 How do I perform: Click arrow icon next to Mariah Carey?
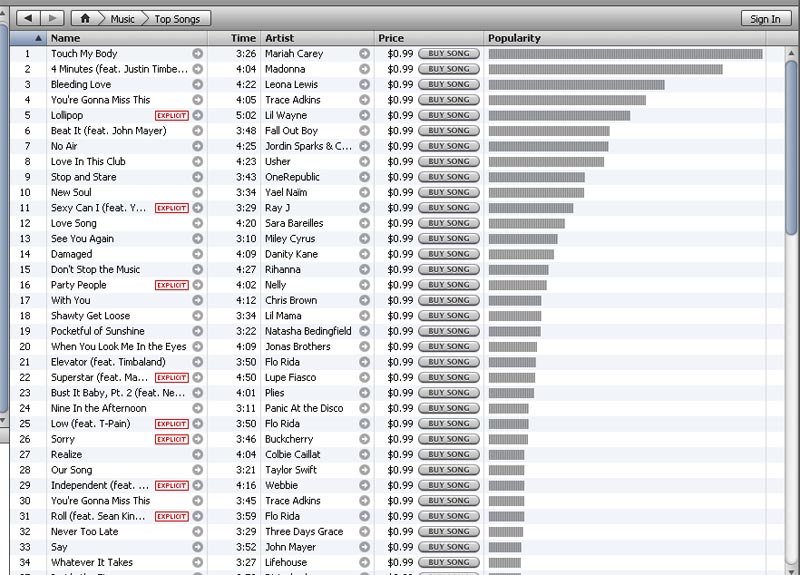coord(364,54)
